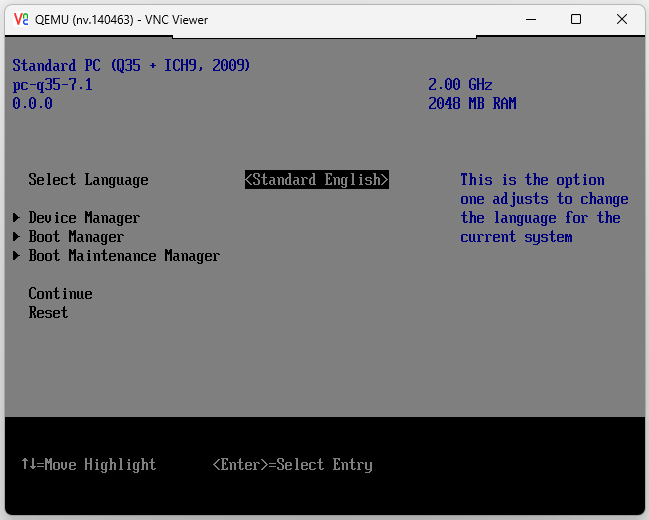The image size is (649, 520).
Task: Click the 2048 MB RAM readout
Action: click(472, 104)
